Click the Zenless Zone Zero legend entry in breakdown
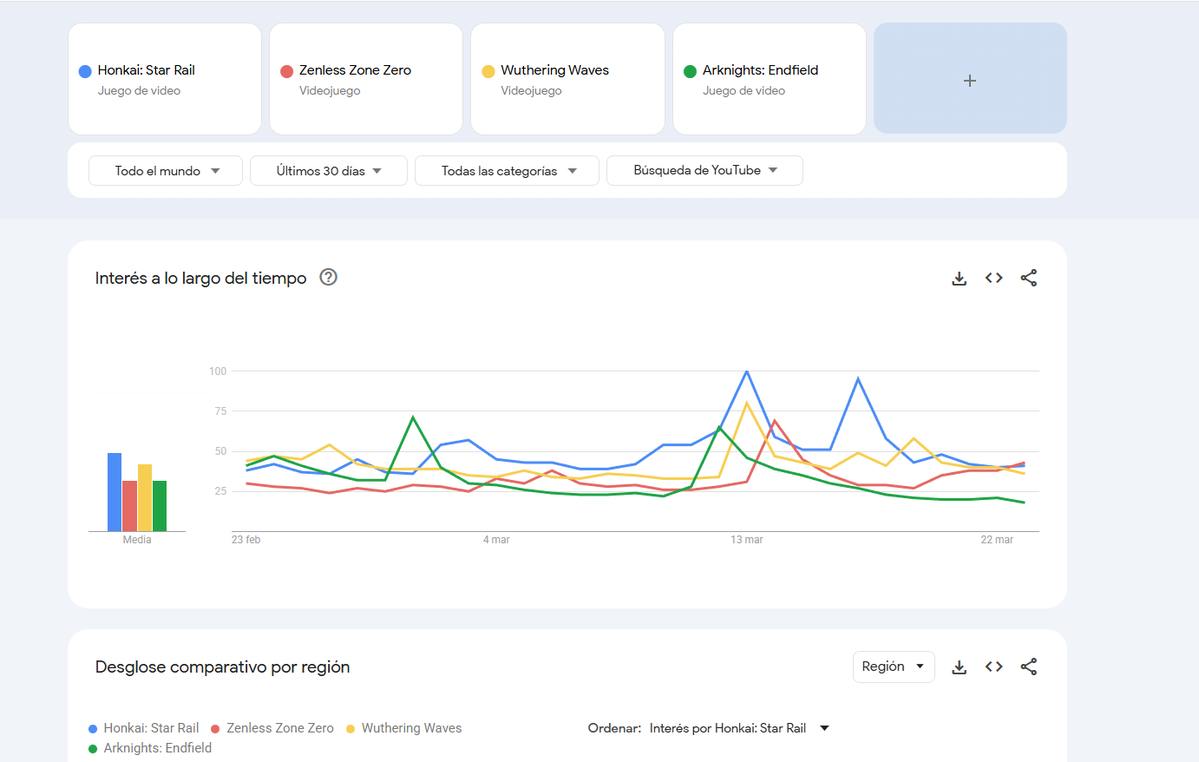The height and width of the screenshot is (762, 1199). [x=272, y=728]
